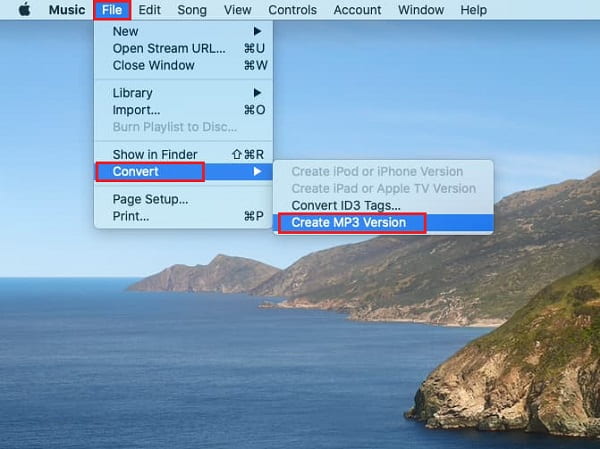The height and width of the screenshot is (449, 600).
Task: Choose Convert ID3 Tags…
Action: (x=383, y=206)
